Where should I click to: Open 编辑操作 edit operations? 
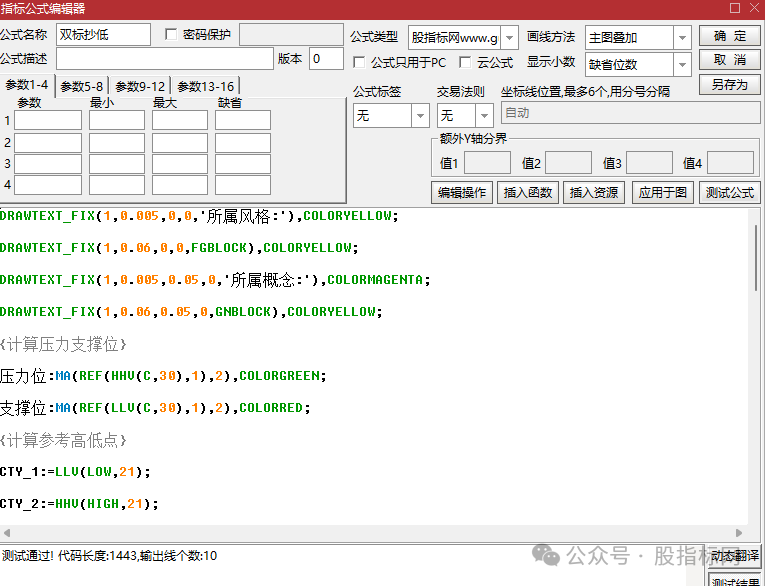tap(462, 193)
